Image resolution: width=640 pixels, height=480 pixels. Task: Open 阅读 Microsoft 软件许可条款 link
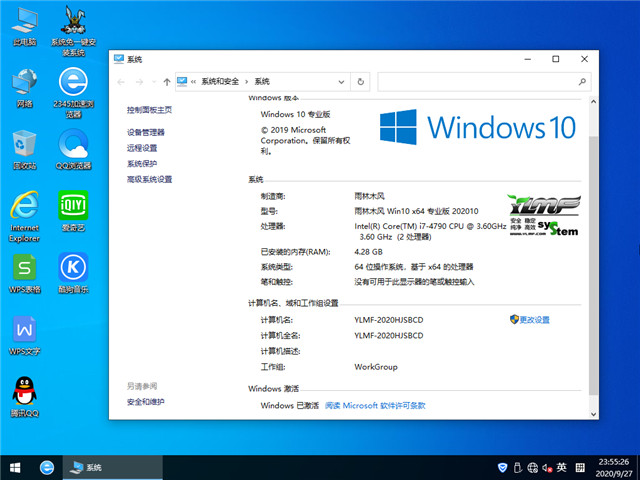click(375, 406)
